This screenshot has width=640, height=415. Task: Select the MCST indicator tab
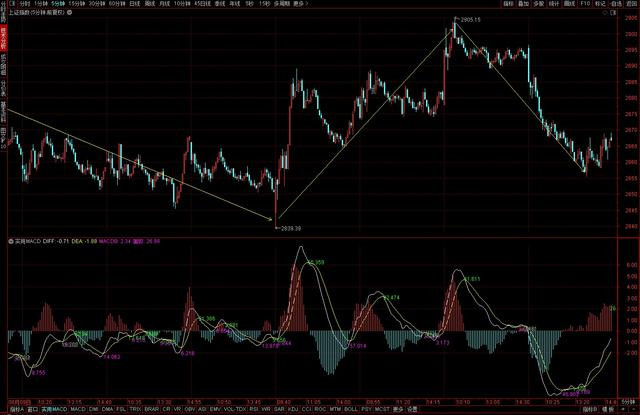click(x=382, y=409)
